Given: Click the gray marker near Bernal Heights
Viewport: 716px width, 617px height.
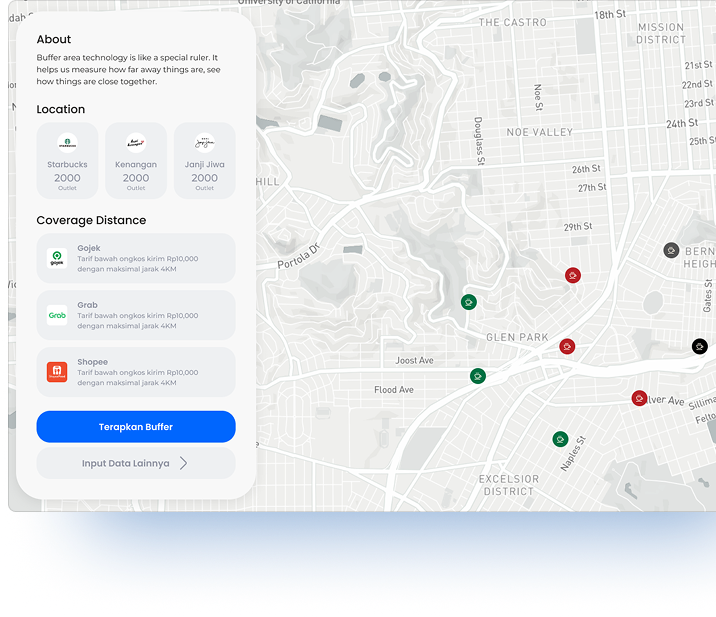Looking at the screenshot, I should click(x=672, y=250).
